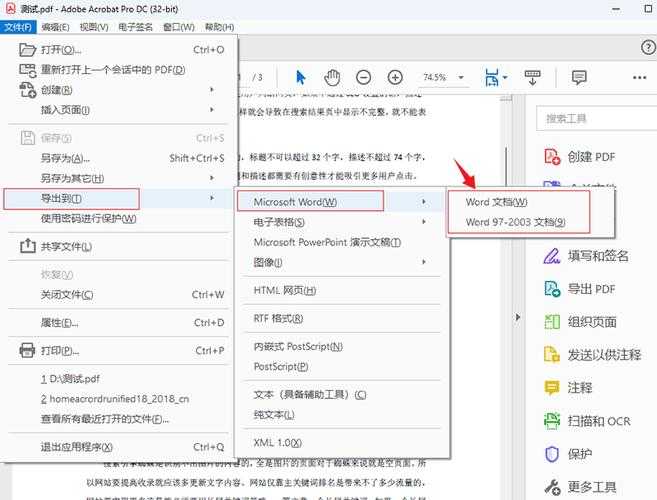Choose Close File (关闭文件) entry
This screenshot has width=657, height=500.
(67, 295)
